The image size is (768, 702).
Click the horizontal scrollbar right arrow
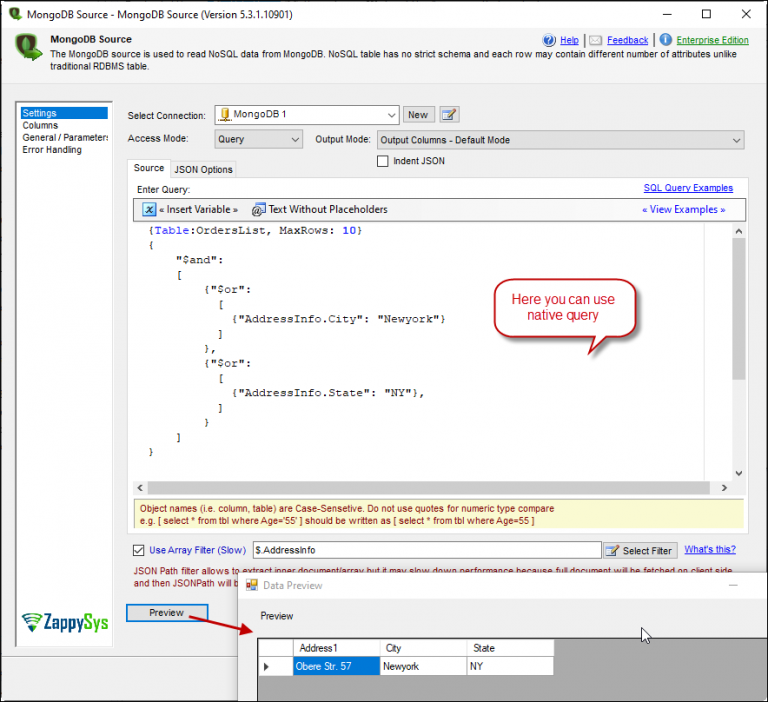(x=724, y=488)
